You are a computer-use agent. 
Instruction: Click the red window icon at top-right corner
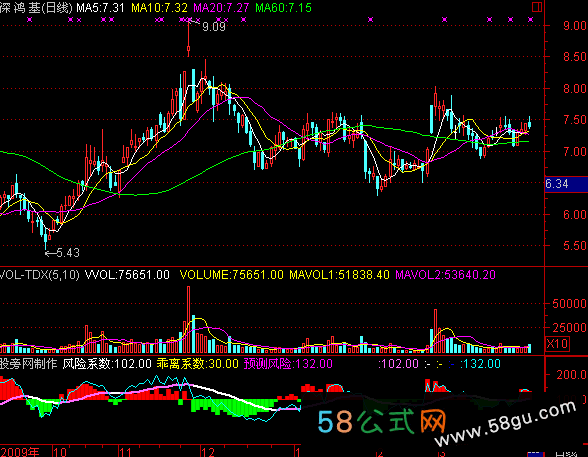(x=537, y=7)
